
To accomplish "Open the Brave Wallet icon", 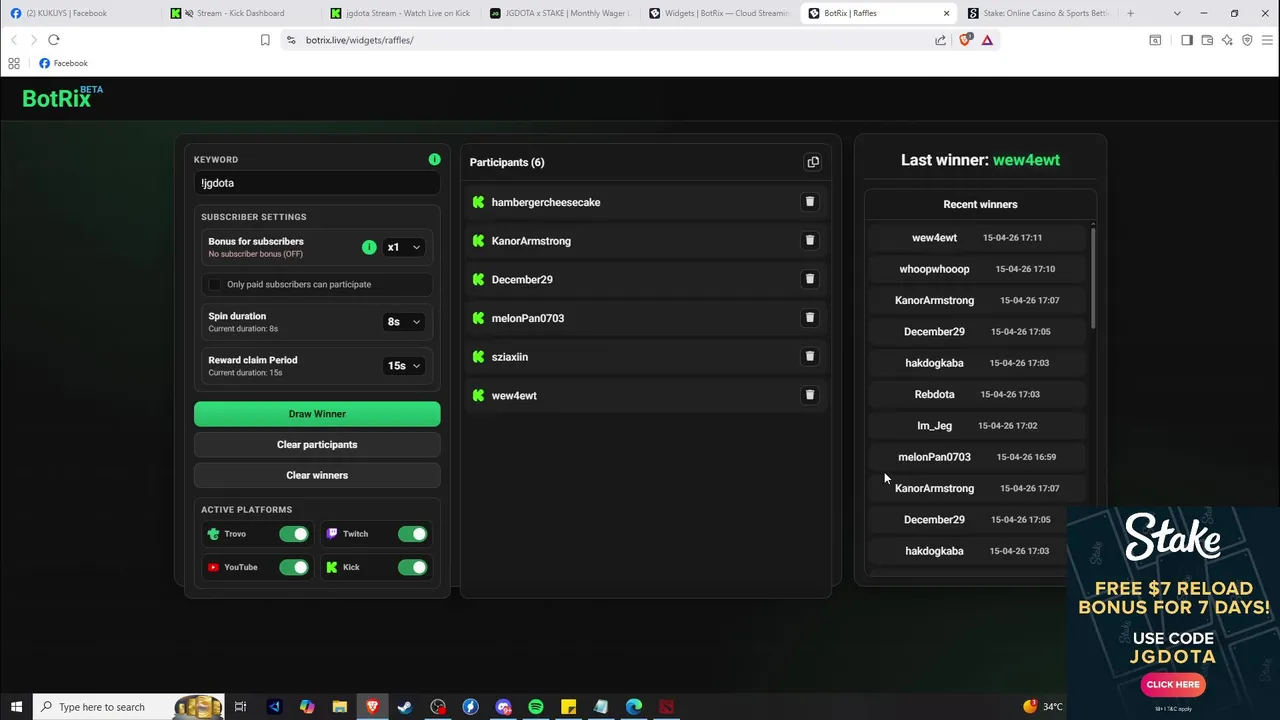I will click(x=1207, y=40).
